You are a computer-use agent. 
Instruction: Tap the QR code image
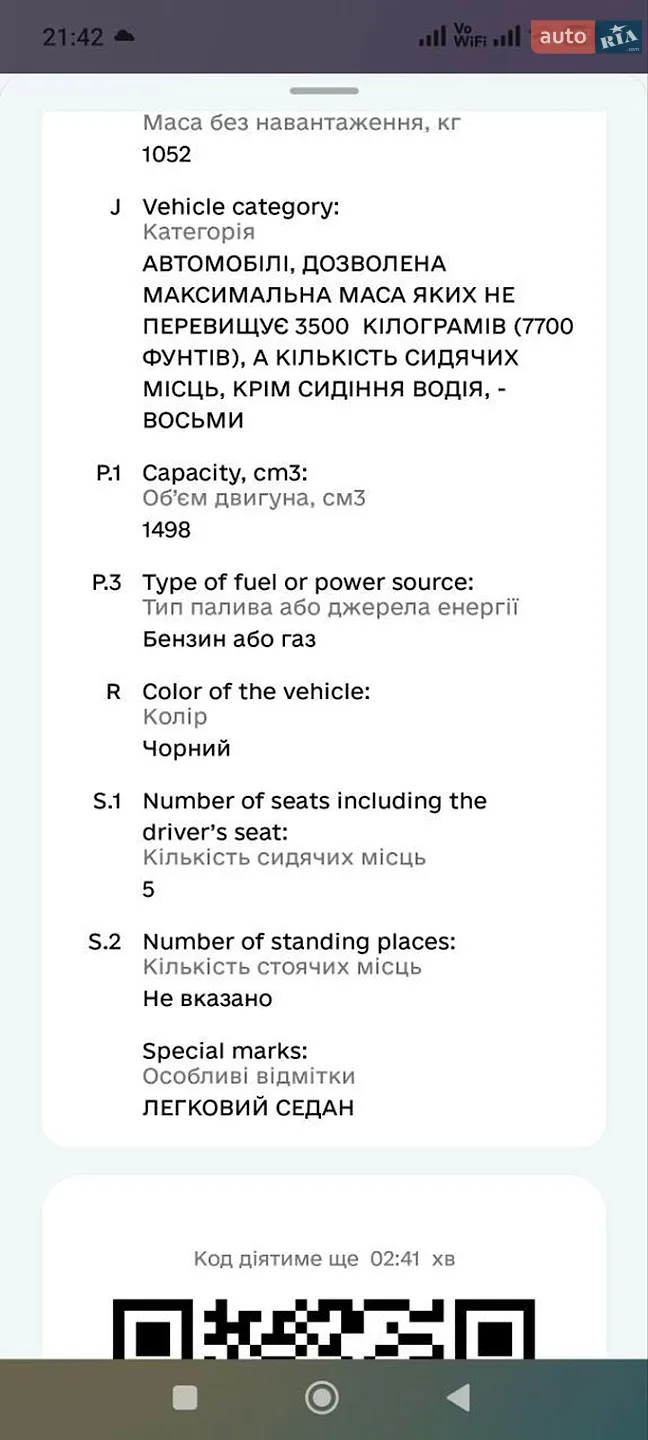tap(324, 1328)
